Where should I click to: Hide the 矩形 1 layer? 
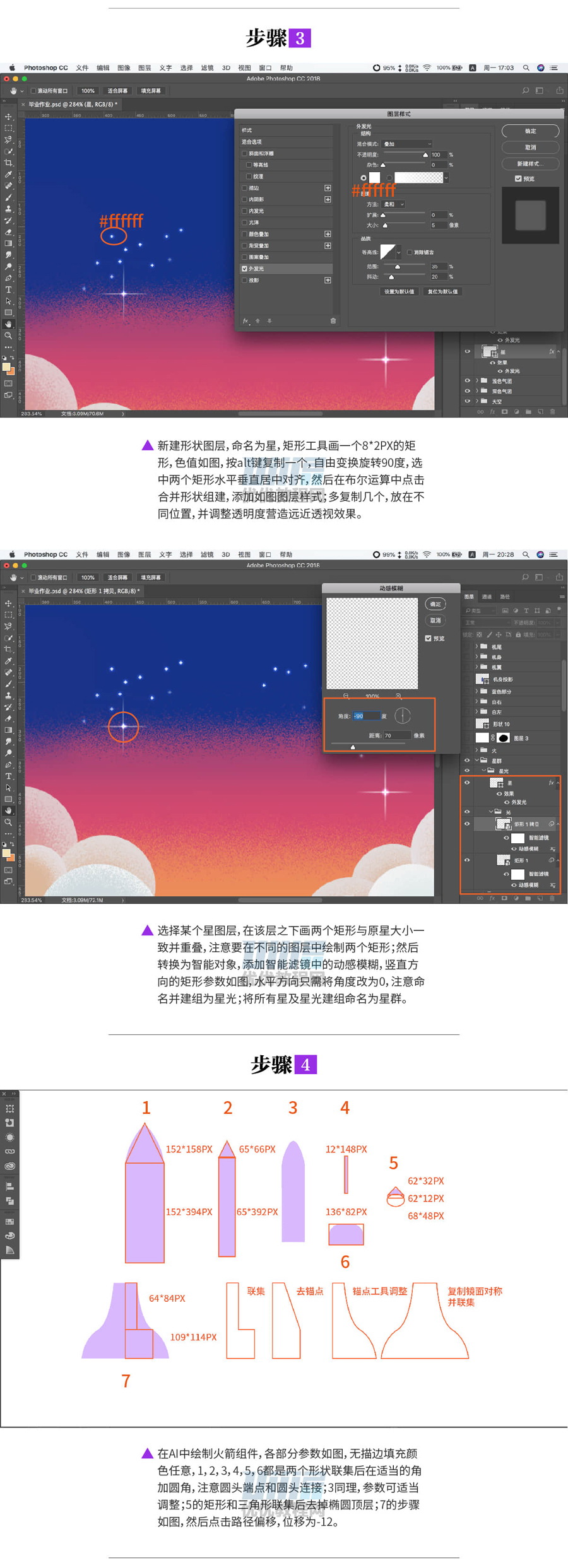467,860
